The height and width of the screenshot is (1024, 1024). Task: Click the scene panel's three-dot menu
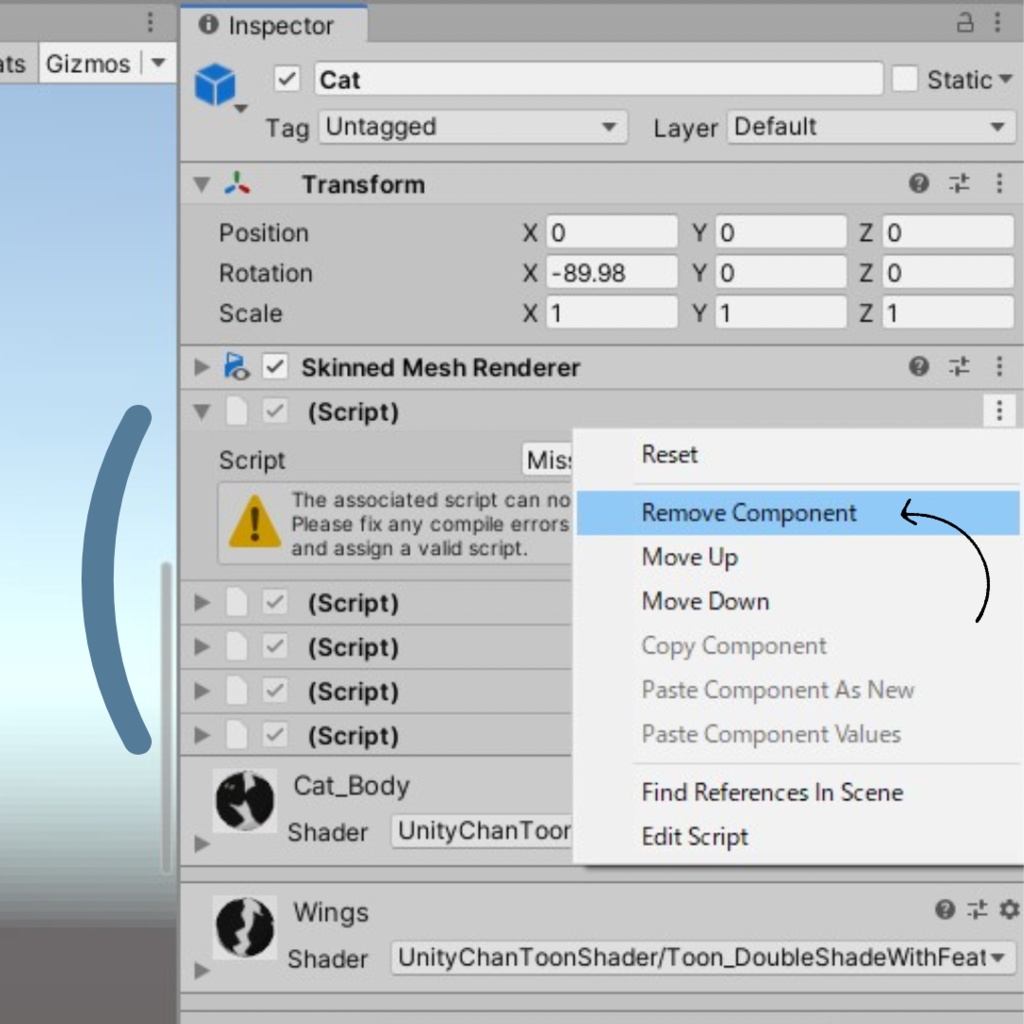(150, 23)
